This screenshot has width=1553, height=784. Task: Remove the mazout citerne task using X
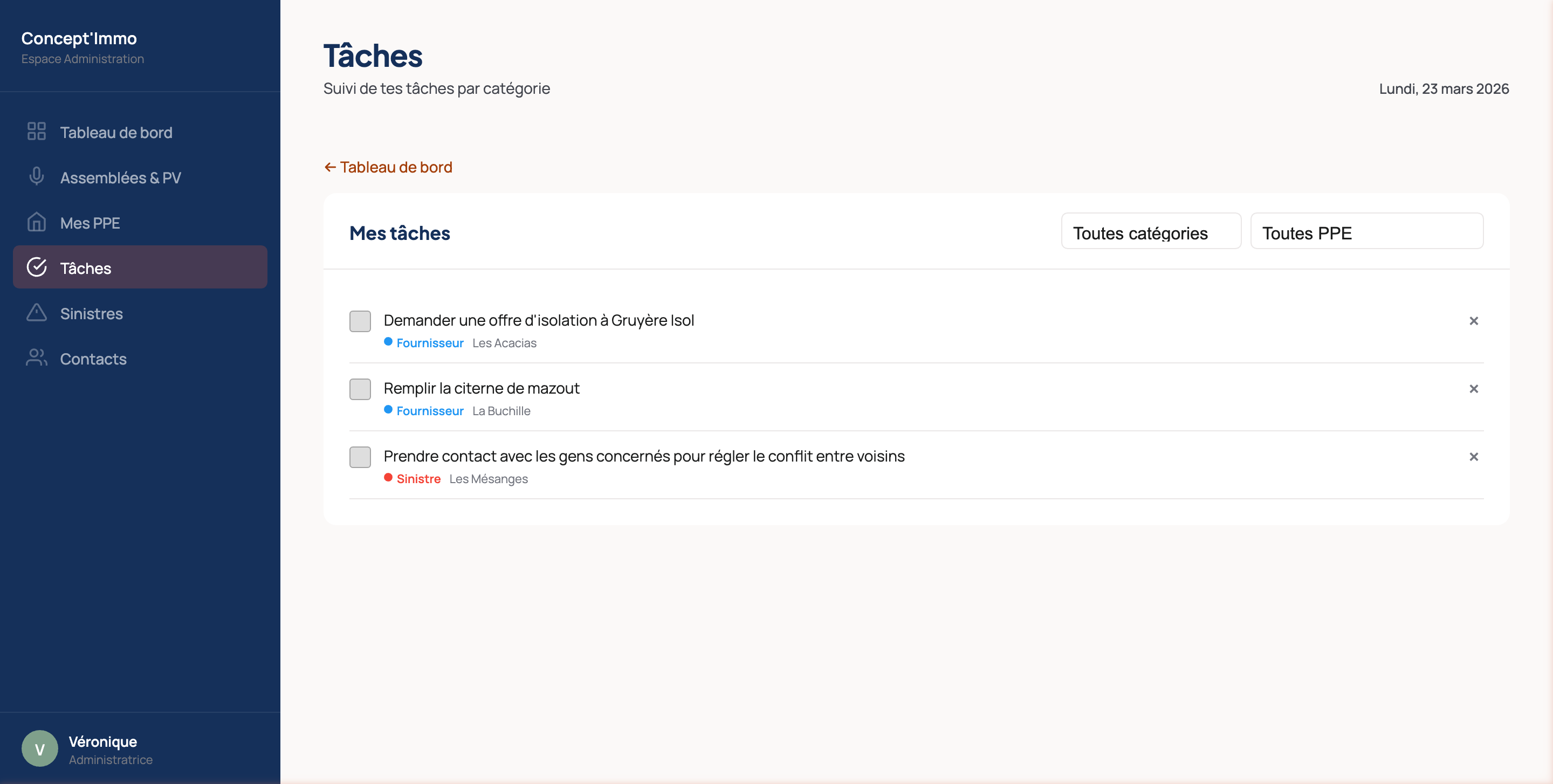tap(1473, 389)
